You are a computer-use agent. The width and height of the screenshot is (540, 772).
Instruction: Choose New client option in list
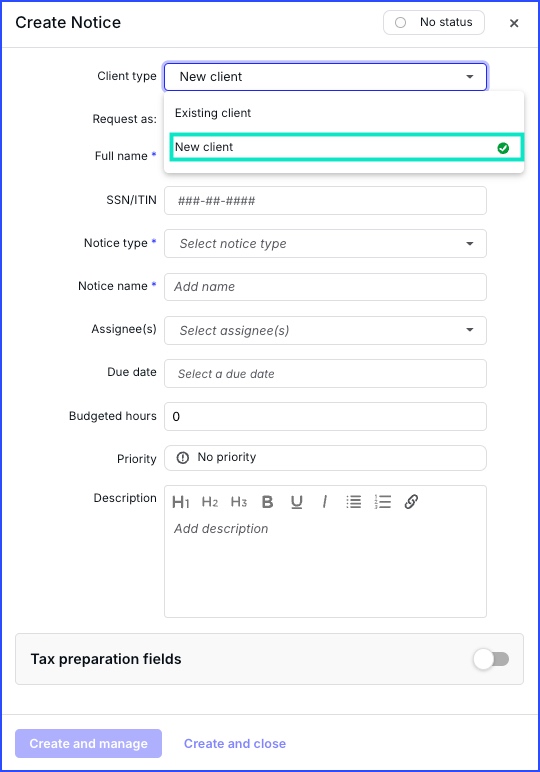[347, 147]
